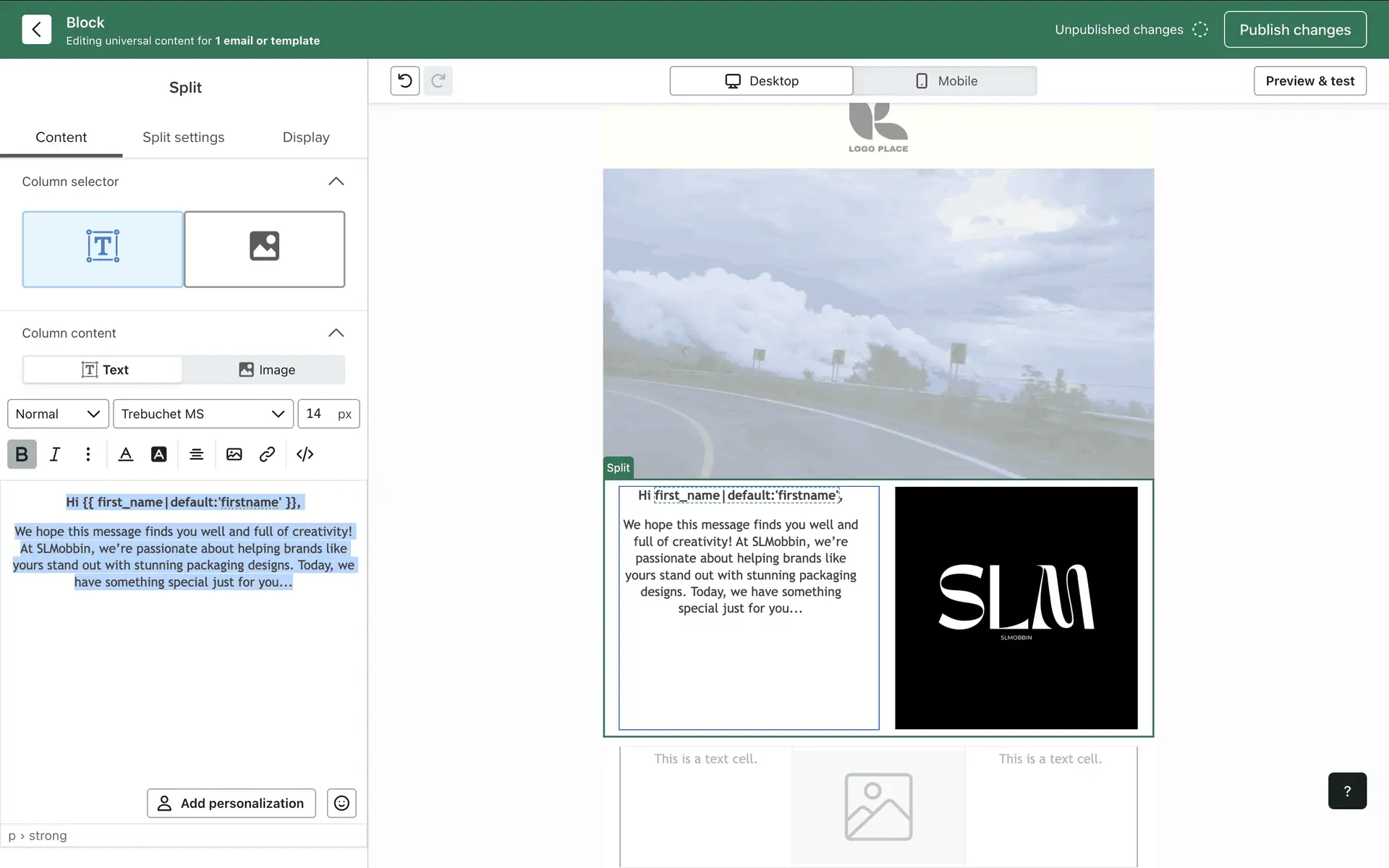Screen dimensions: 1389x868
Task: Open the Normal paragraph style dropdown
Action: coord(58,414)
